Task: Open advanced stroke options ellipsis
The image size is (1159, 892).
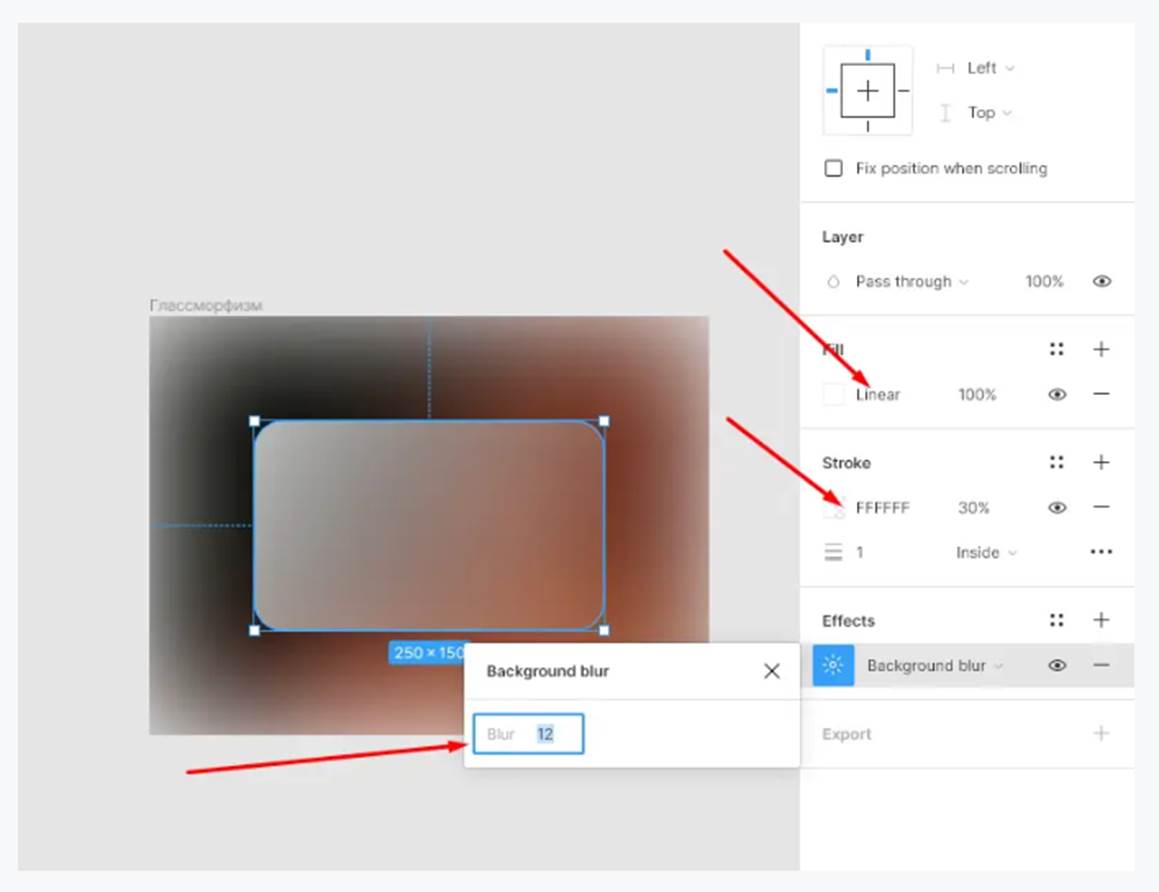Action: [1101, 552]
